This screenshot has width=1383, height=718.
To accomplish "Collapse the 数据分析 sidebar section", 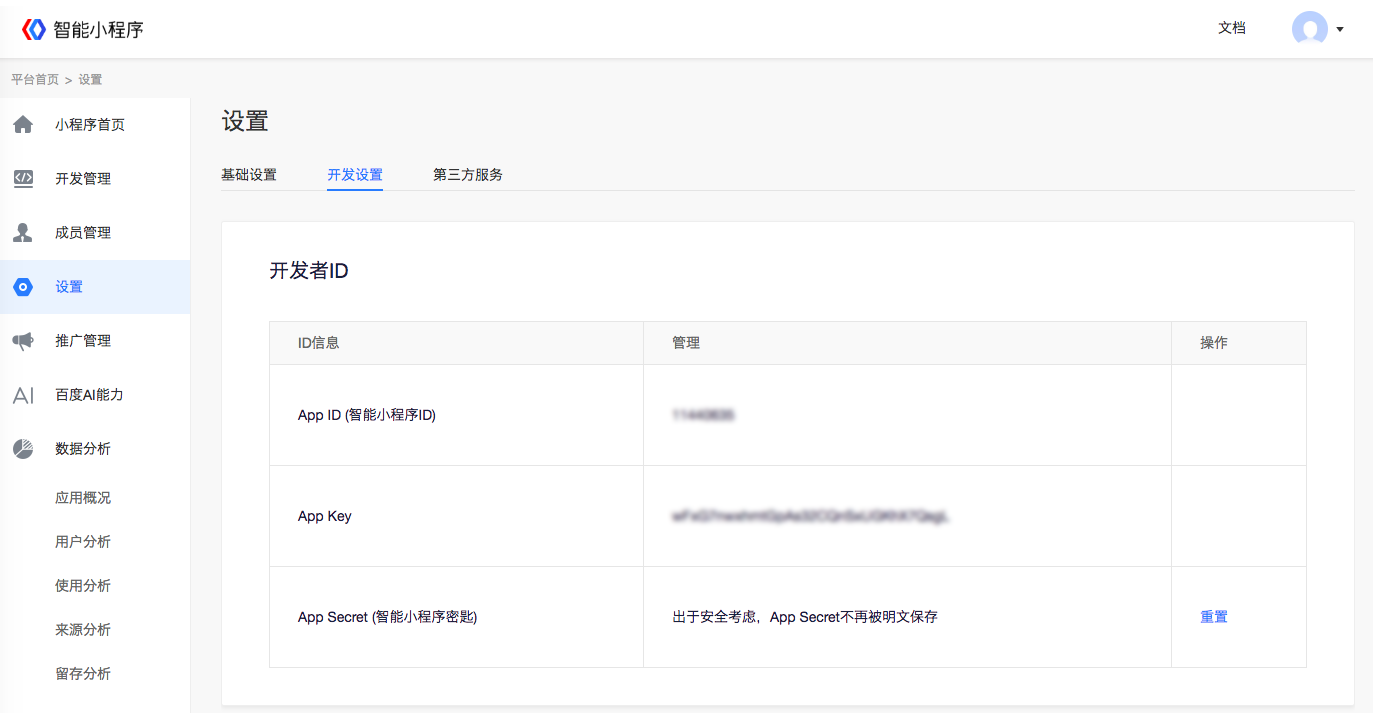I will [x=83, y=449].
